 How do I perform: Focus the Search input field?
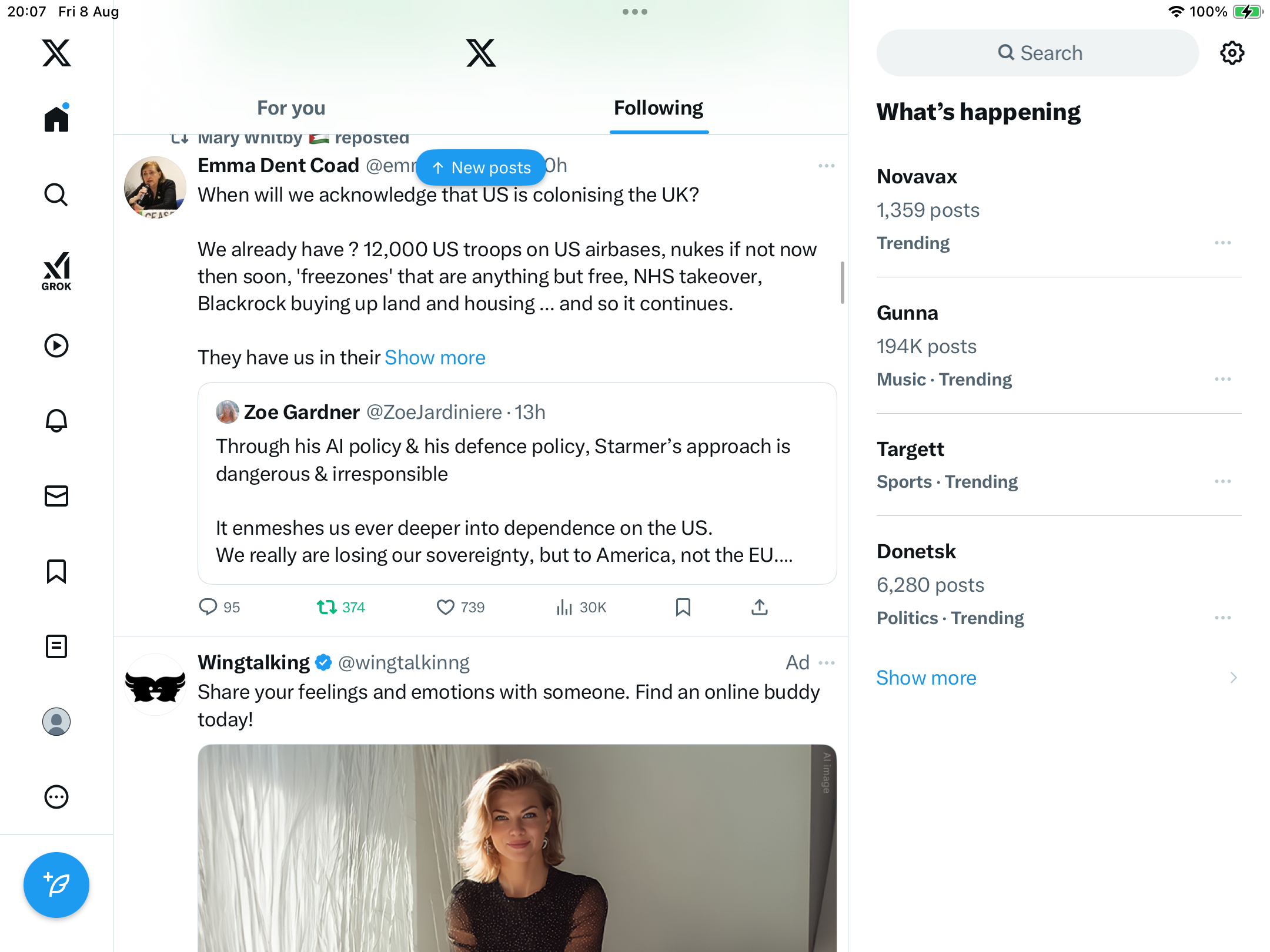[x=1038, y=53]
